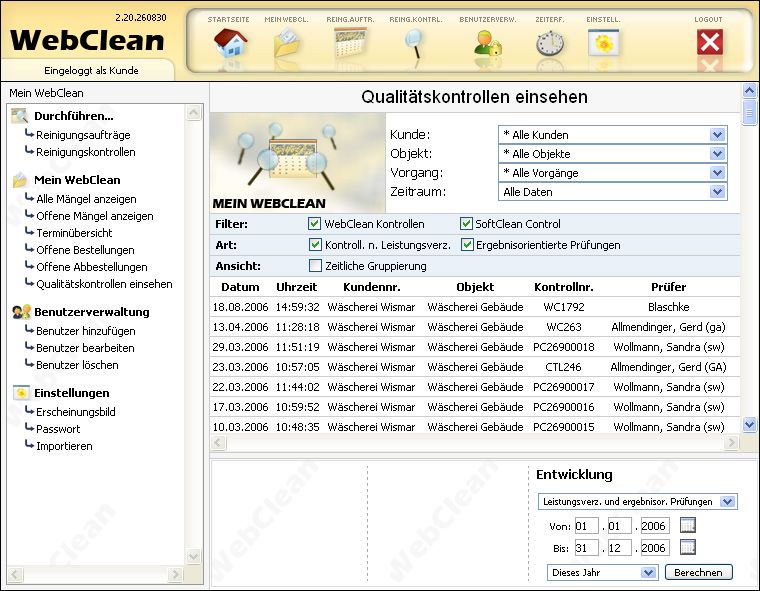Open Reinigungsaufträge calendar icon in toolbar
This screenshot has height=591, width=760.
350,43
